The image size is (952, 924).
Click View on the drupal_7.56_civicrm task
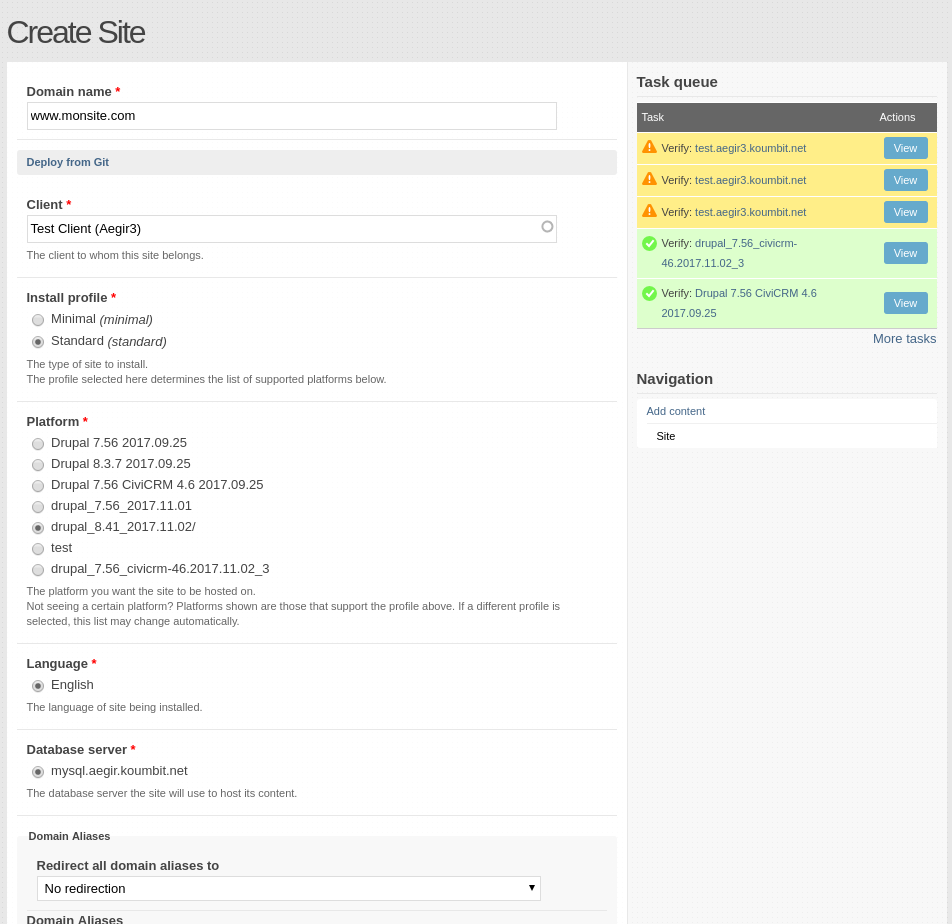pos(905,252)
